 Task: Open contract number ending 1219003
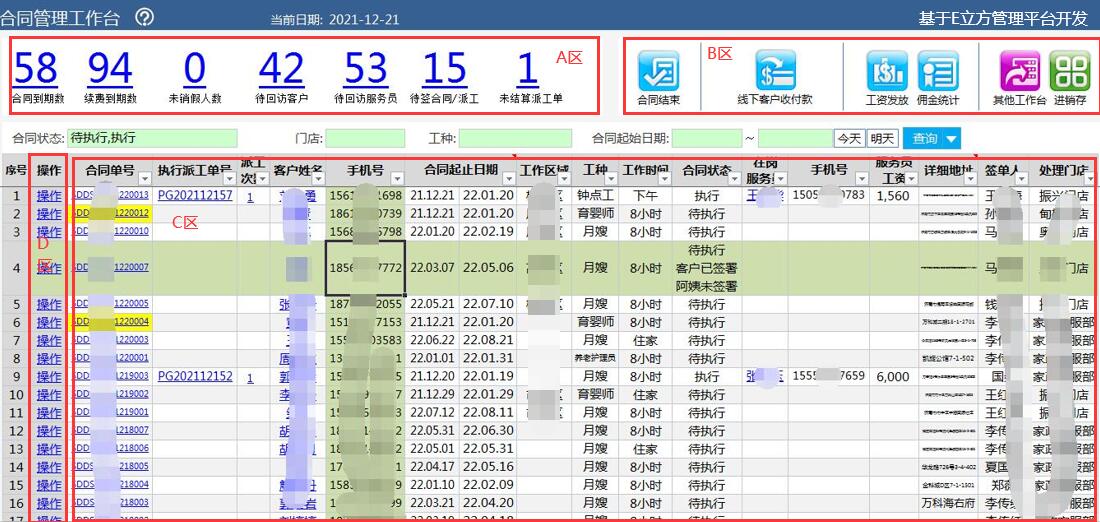click(111, 377)
